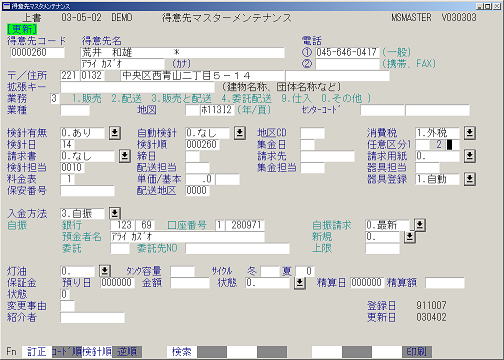
Task: Click the 検索 function key button
Action: pos(182,352)
